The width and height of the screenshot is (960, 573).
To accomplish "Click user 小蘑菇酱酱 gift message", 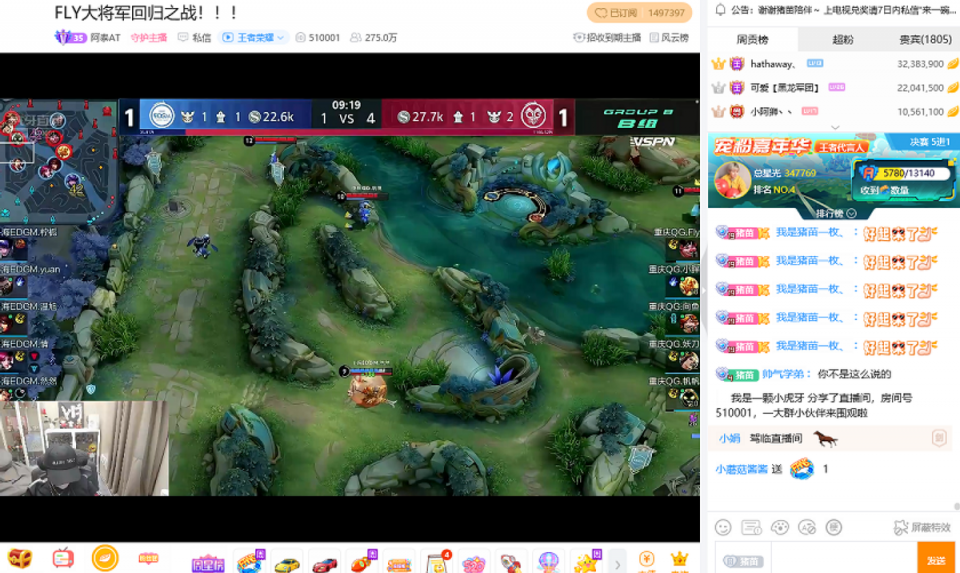I will 741,469.
